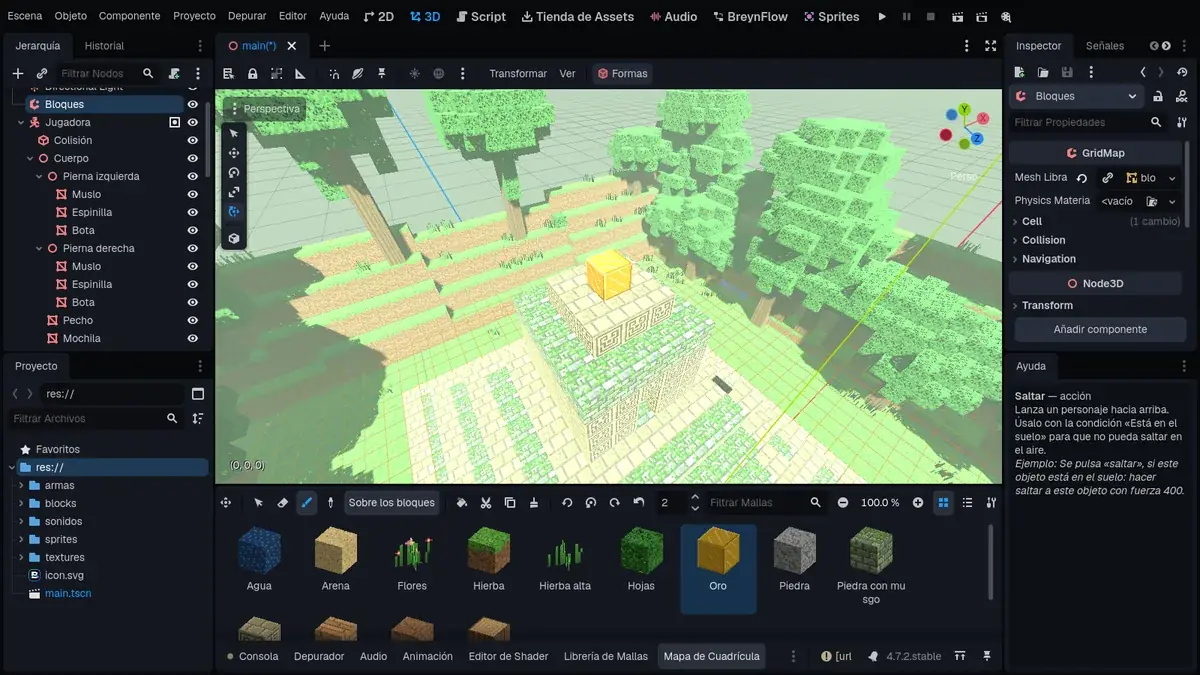Click the duplicate selection icon beside the scissors
1200x675 pixels.
click(510, 502)
